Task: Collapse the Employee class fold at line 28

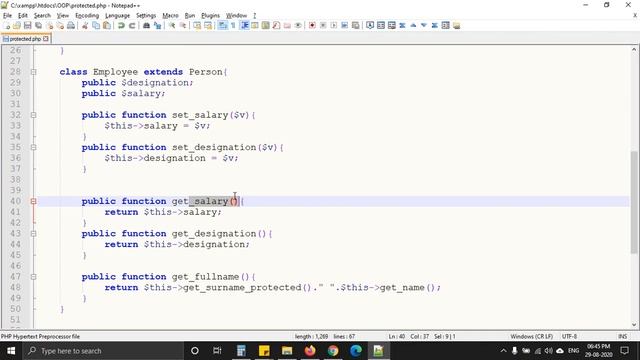Action: (33, 72)
